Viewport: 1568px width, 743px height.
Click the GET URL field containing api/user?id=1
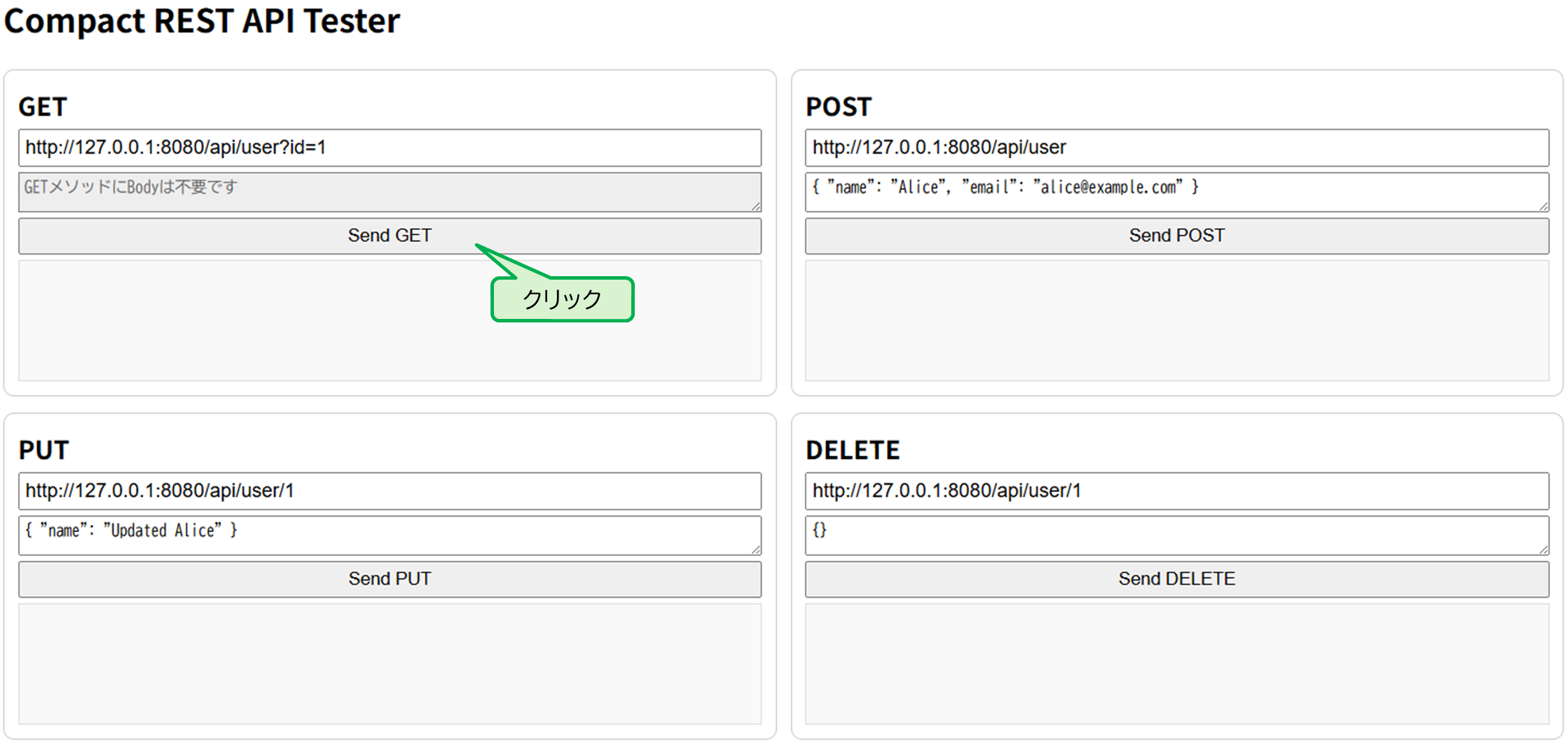point(390,148)
